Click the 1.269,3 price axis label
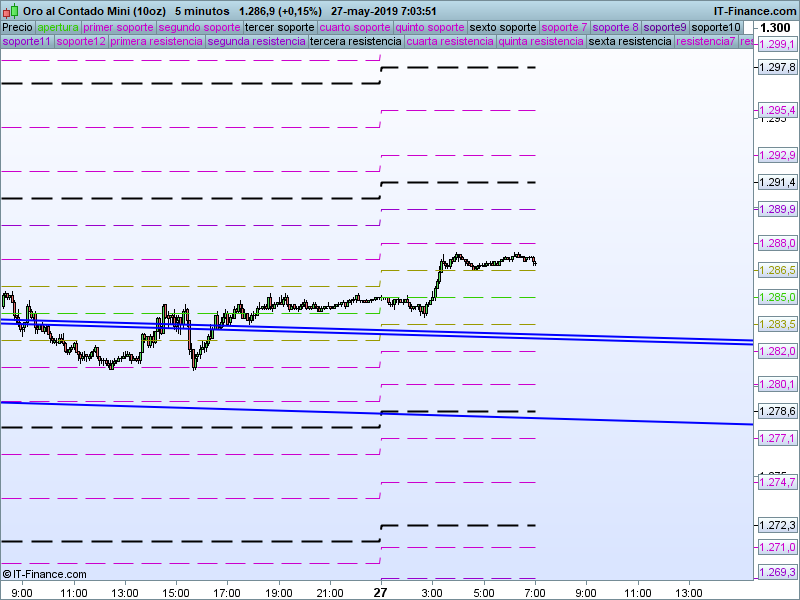Image resolution: width=800 pixels, height=600 pixels. 777,572
